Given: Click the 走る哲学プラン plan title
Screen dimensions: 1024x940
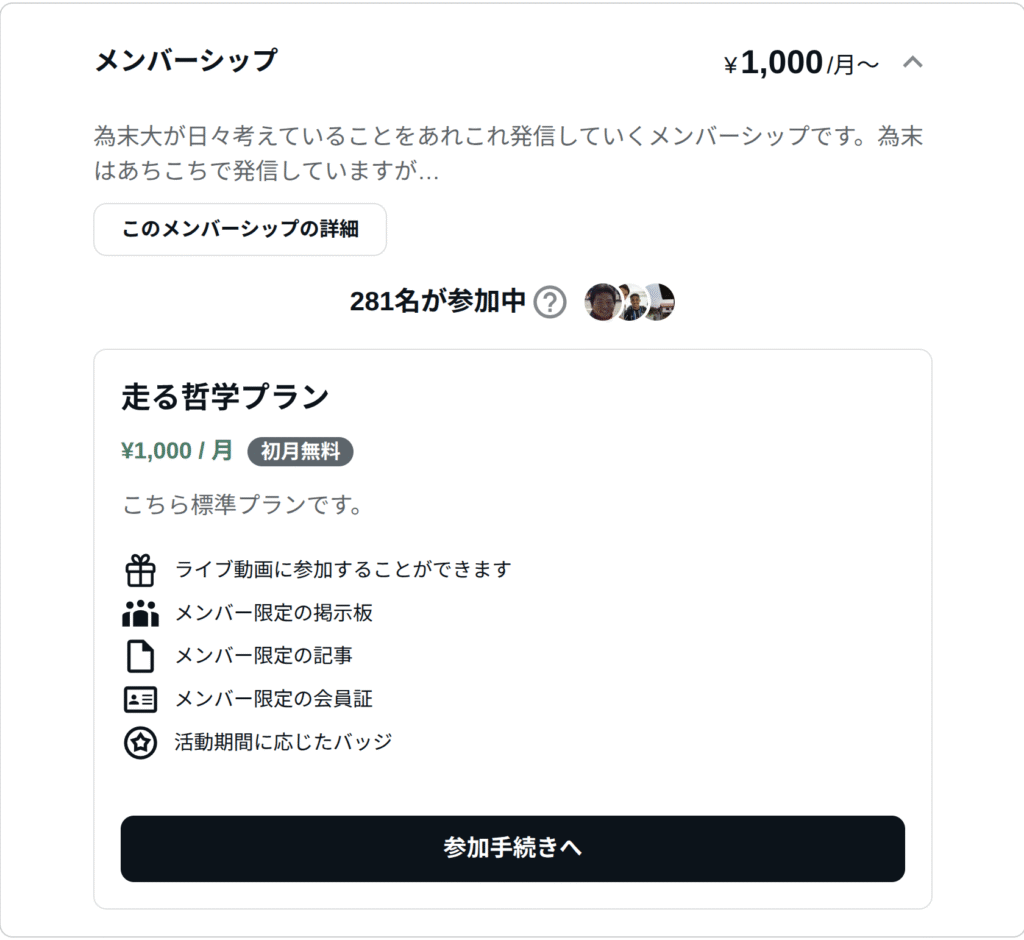Looking at the screenshot, I should coord(225,397).
